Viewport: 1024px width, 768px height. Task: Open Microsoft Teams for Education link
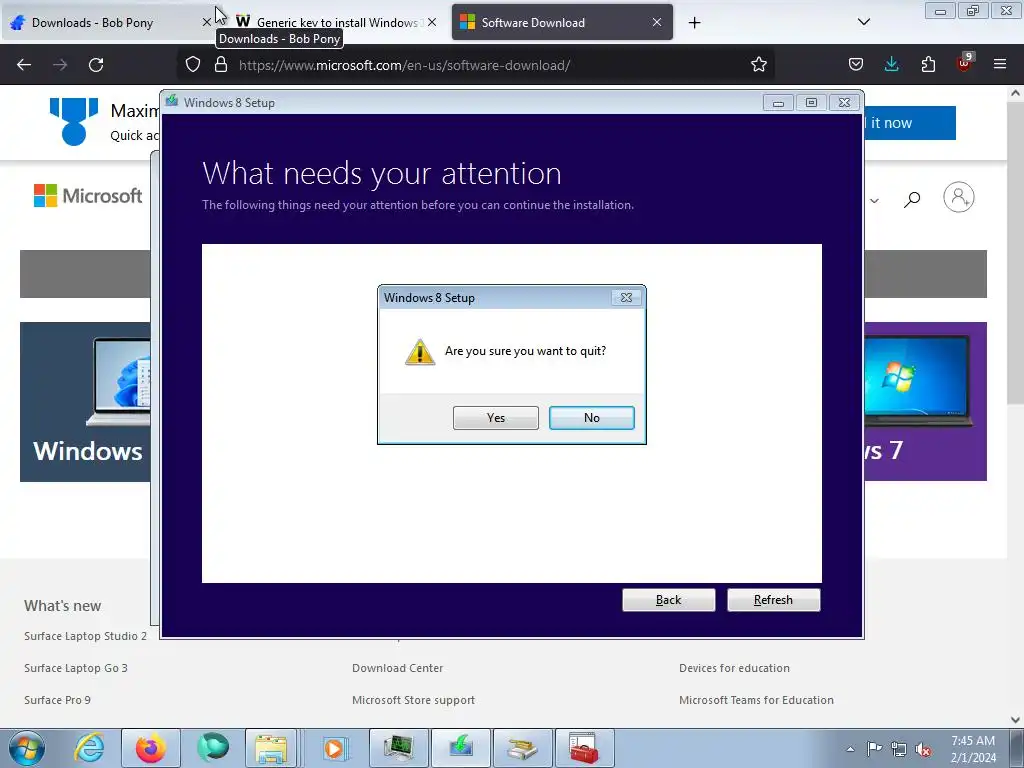pos(756,700)
